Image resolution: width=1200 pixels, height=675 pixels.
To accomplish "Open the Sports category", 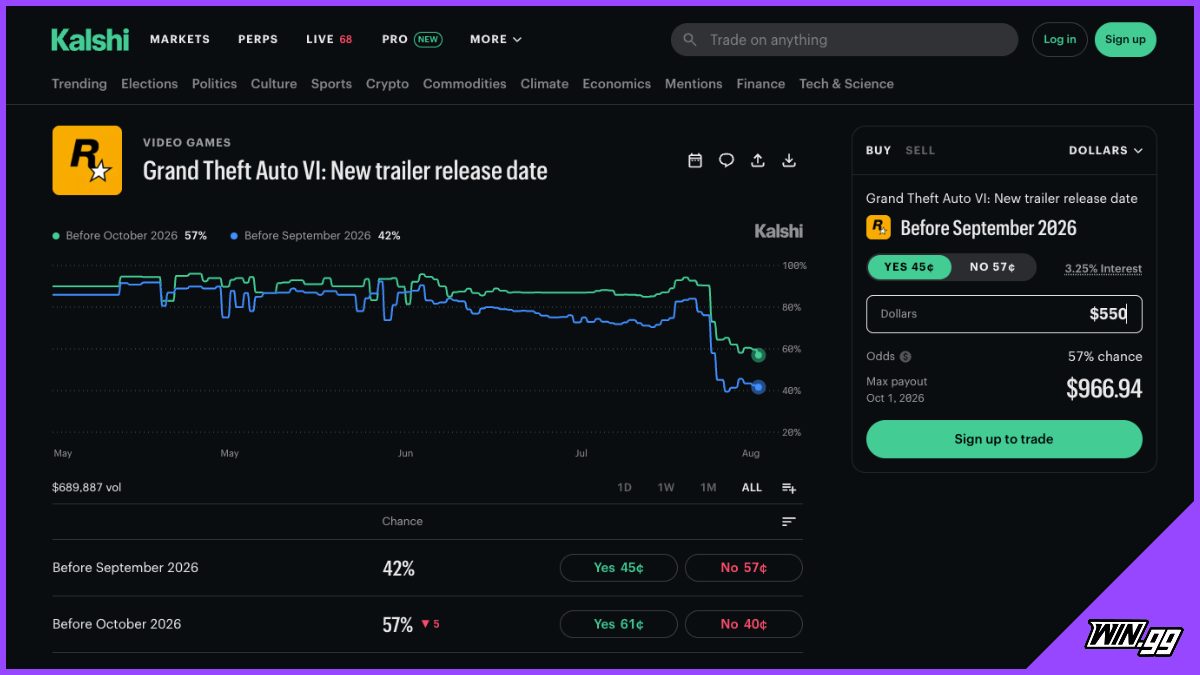I will point(331,84).
